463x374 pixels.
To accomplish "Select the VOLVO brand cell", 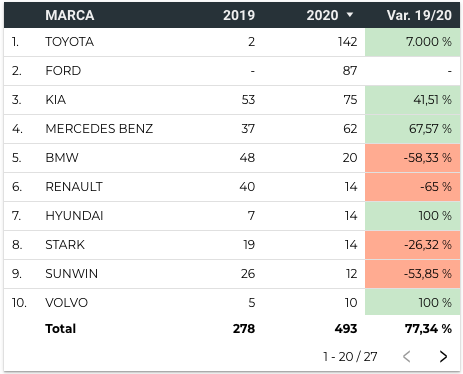I will (x=67, y=303).
